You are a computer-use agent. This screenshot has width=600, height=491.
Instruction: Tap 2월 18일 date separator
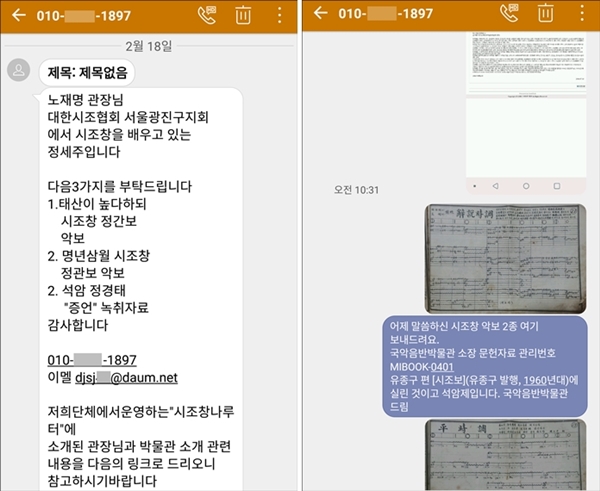point(148,46)
